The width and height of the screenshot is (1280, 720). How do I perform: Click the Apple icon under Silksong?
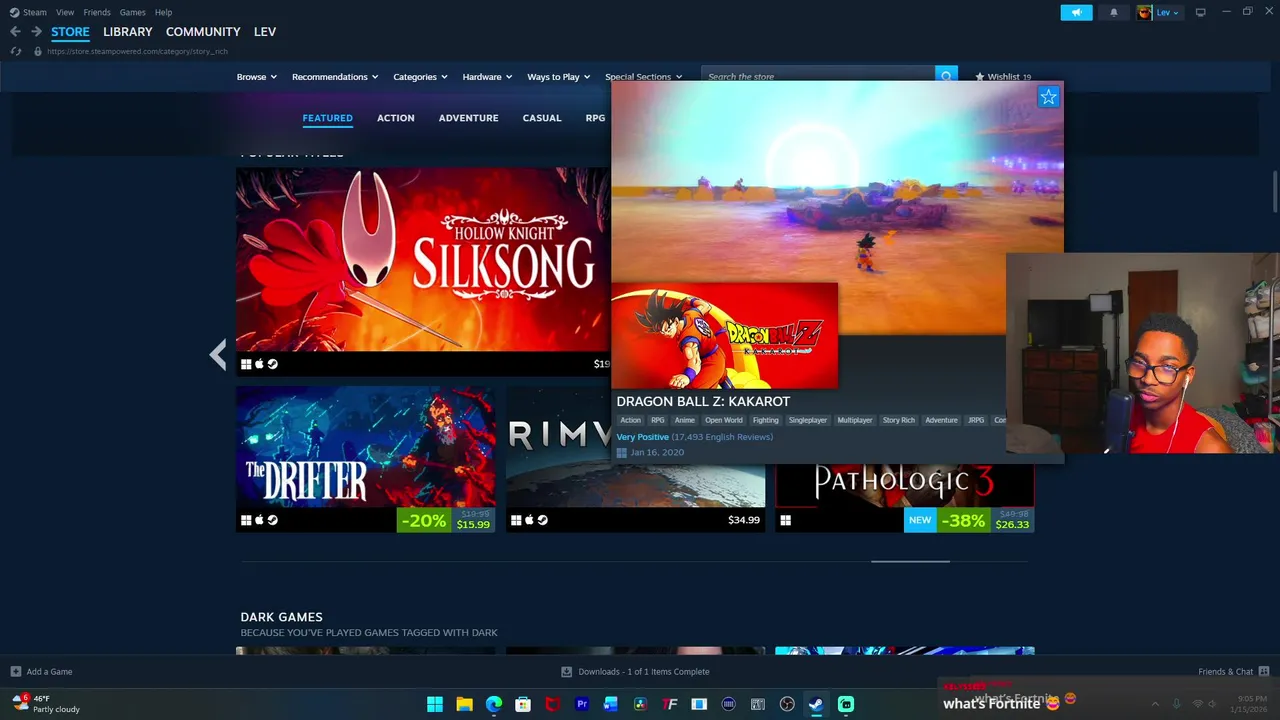[x=259, y=364]
